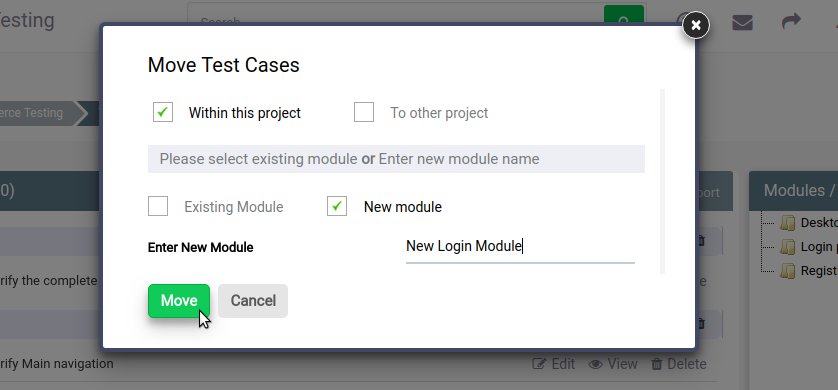Screen dimensions: 838x390
Task: Open the mail envelope icon in header
Action: pyautogui.click(x=742, y=23)
